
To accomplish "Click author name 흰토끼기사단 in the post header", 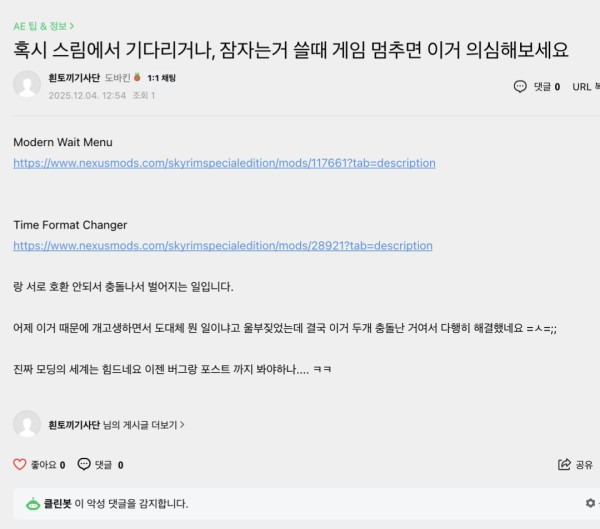I will (74, 77).
